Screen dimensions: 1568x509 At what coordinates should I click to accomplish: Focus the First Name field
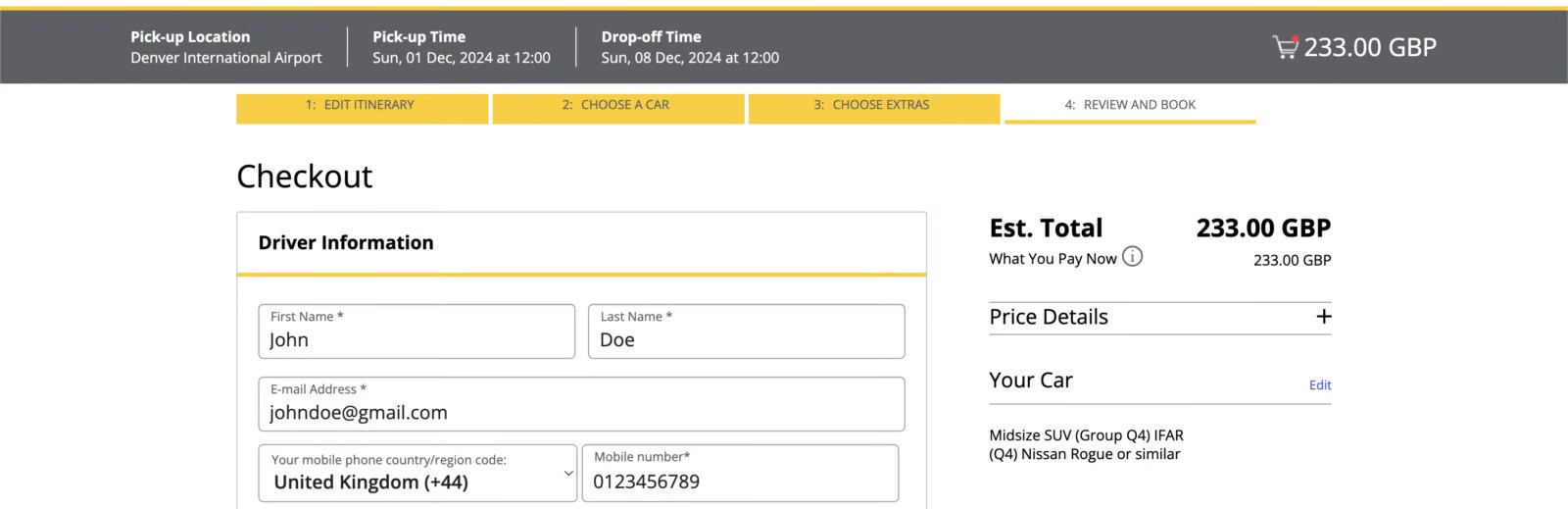pos(416,331)
